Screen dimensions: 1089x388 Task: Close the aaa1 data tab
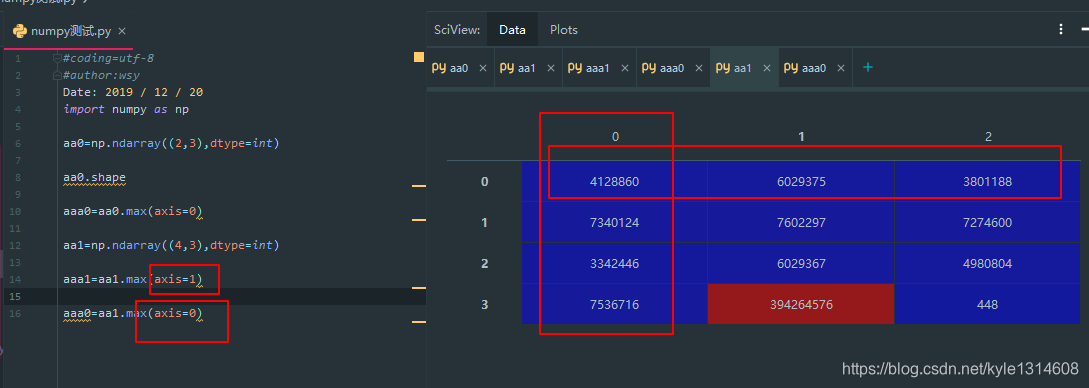point(624,68)
